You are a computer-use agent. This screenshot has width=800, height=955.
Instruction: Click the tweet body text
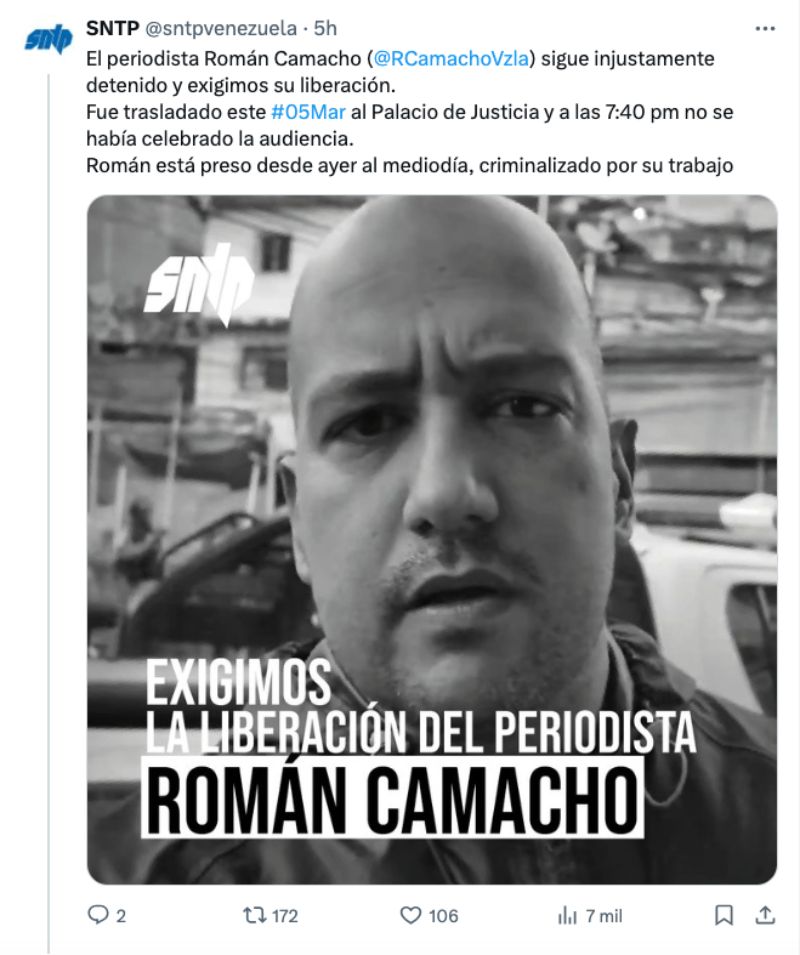coord(410,112)
